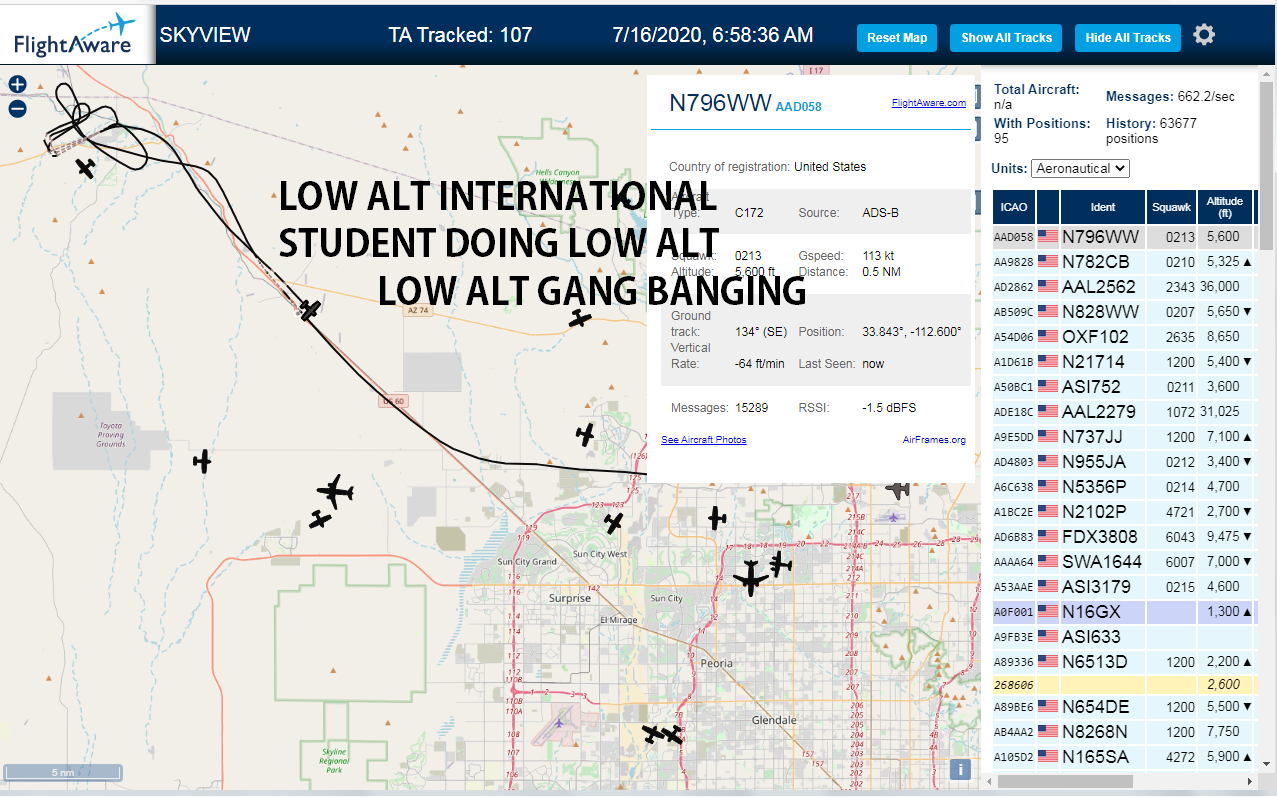The width and height of the screenshot is (1277, 797).
Task: Click the Position value 33.843°, -112.600°
Action: tap(912, 332)
